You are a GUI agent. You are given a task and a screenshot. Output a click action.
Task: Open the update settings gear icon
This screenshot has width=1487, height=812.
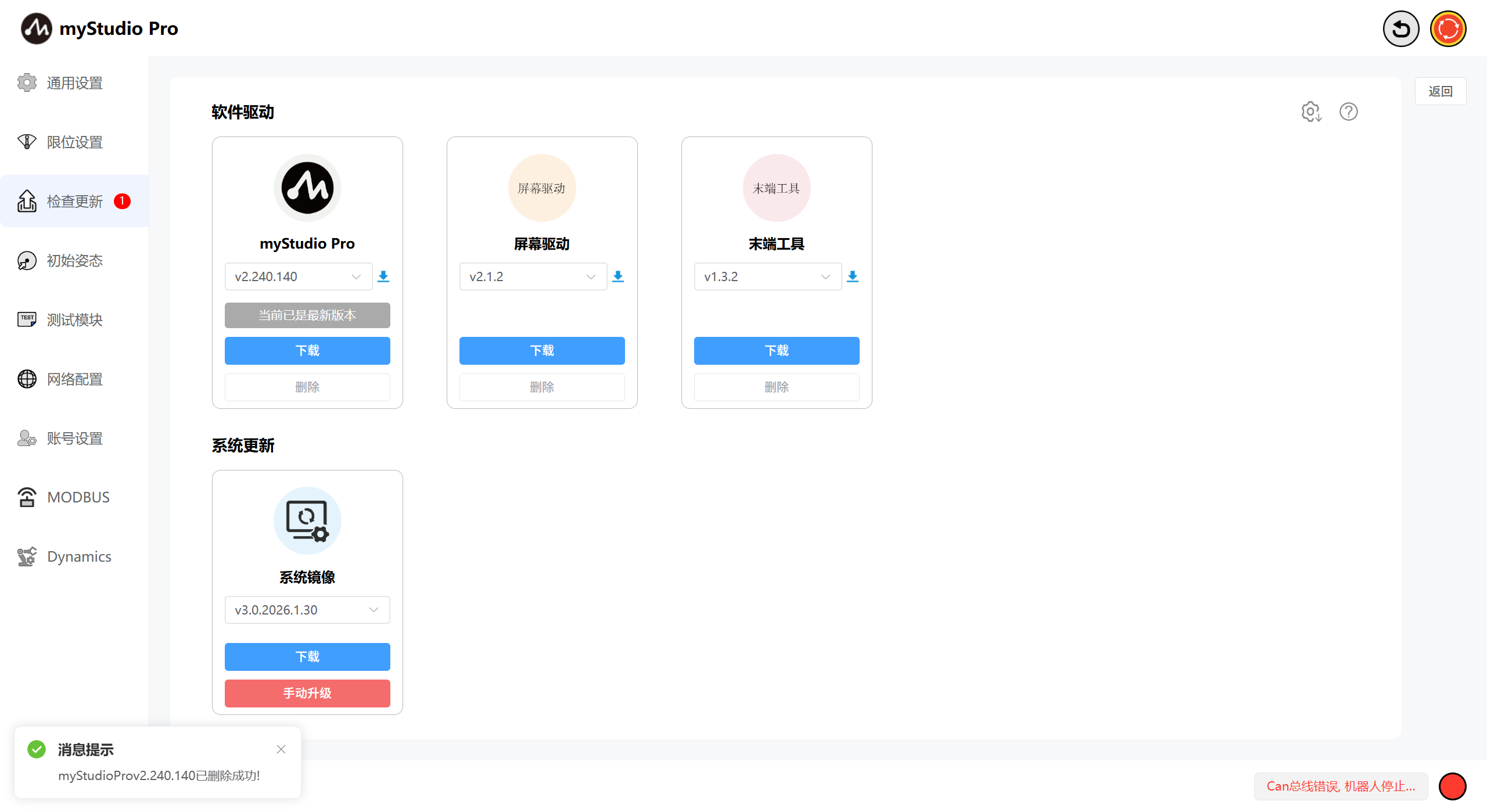click(1311, 112)
